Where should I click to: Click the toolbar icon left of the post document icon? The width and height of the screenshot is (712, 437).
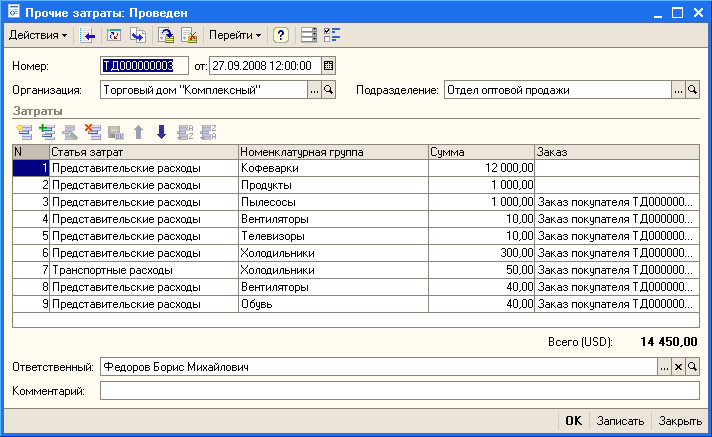(x=138, y=35)
